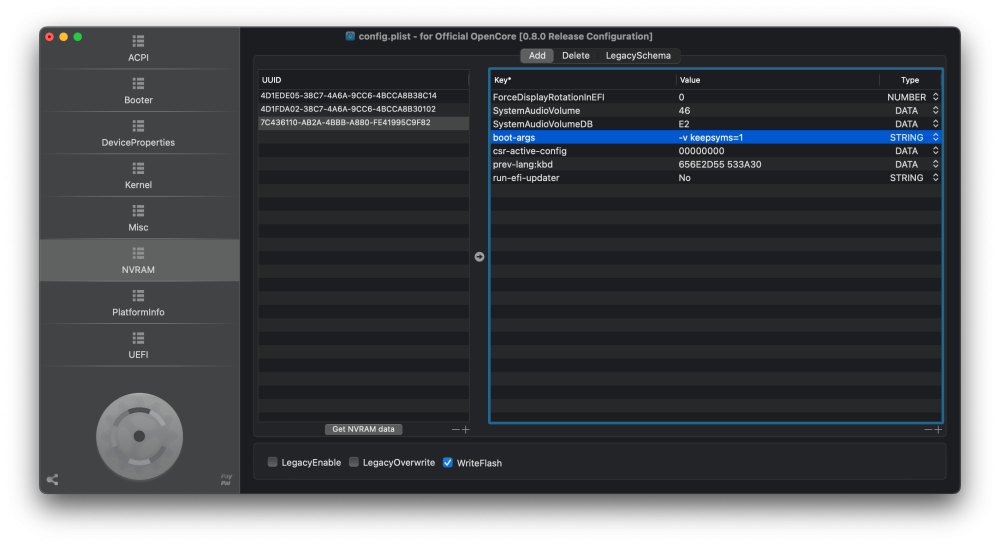Open the boot-args type dropdown
Viewport: 1000px width, 546px height.
(x=936, y=137)
